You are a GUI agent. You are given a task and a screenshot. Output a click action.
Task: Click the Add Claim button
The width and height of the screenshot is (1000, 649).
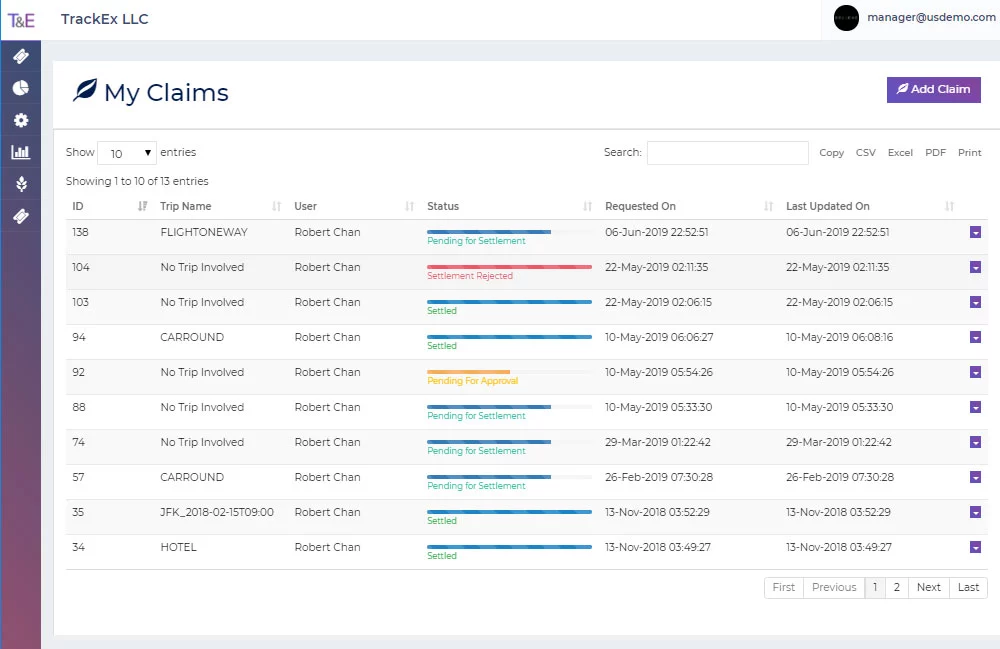pyautogui.click(x=934, y=90)
